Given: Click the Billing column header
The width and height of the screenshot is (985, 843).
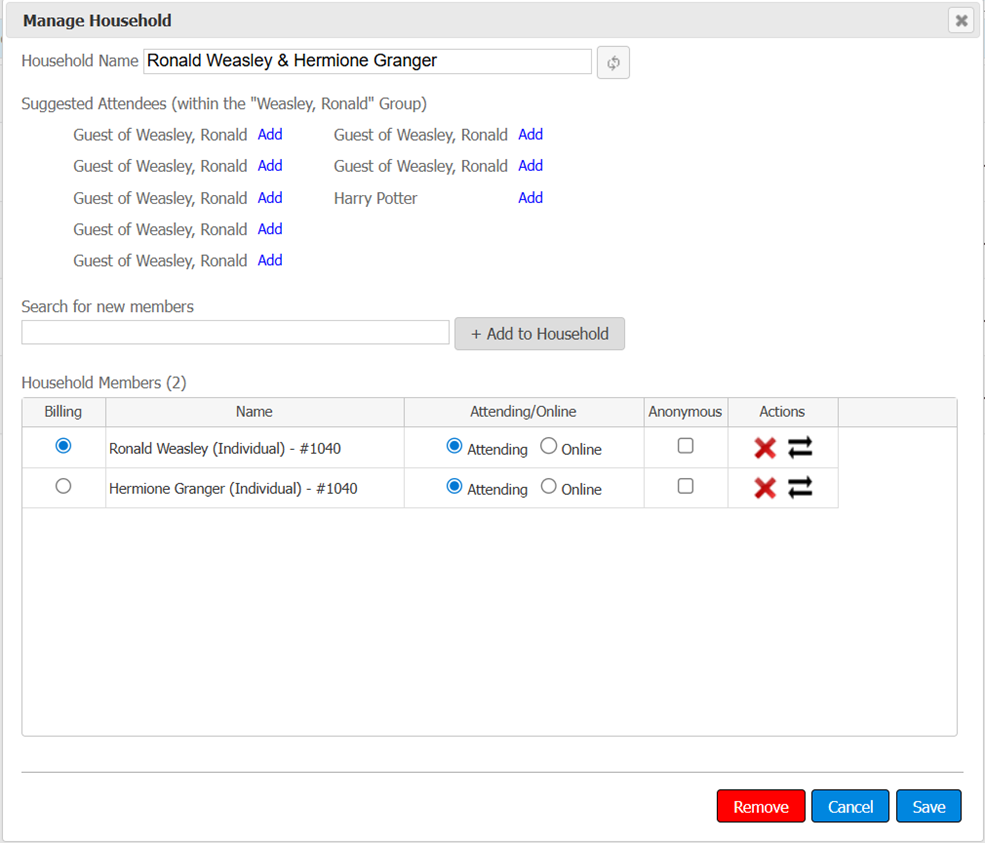Looking at the screenshot, I should [63, 412].
